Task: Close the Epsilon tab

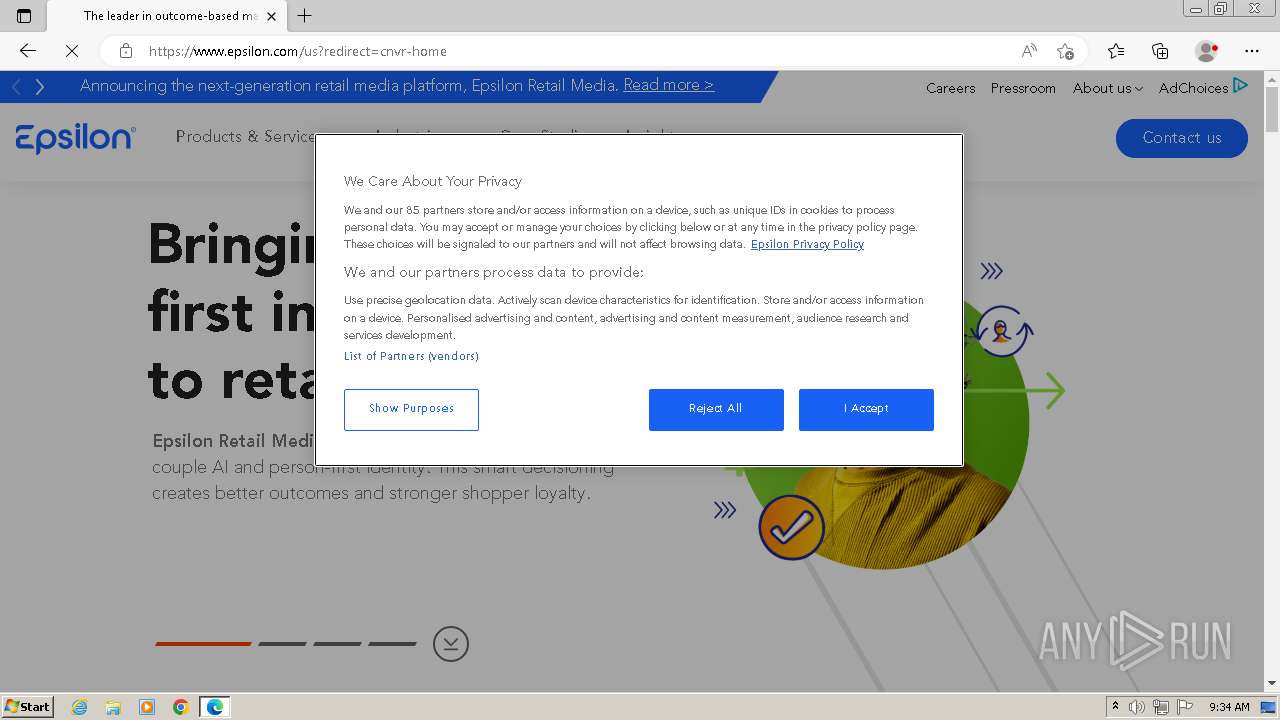Action: pos(271,16)
